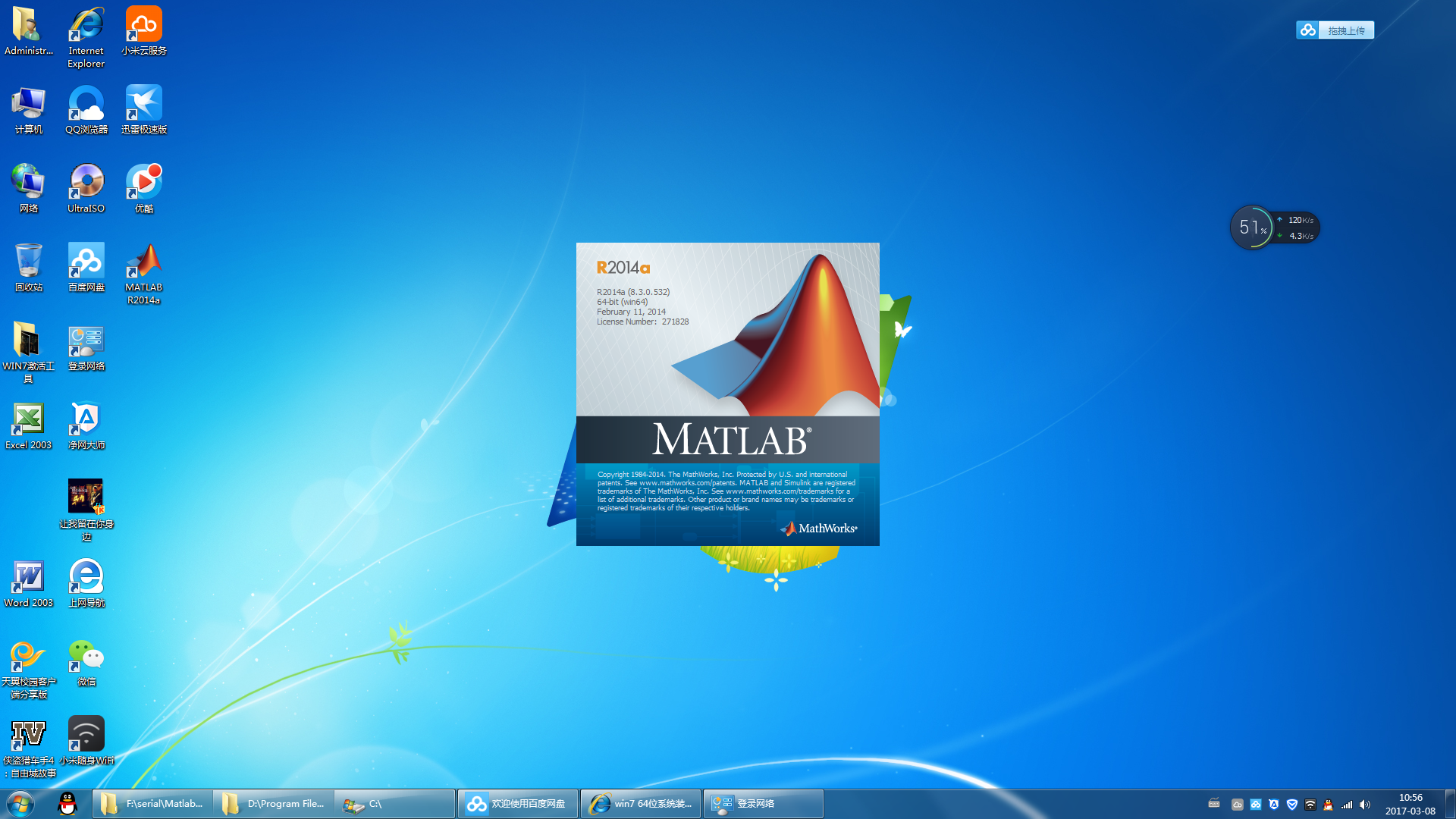Viewport: 1456px width, 819px height.
Task: Switch to 欢迎使用百度网盘 taskbar item
Action: coord(518,804)
